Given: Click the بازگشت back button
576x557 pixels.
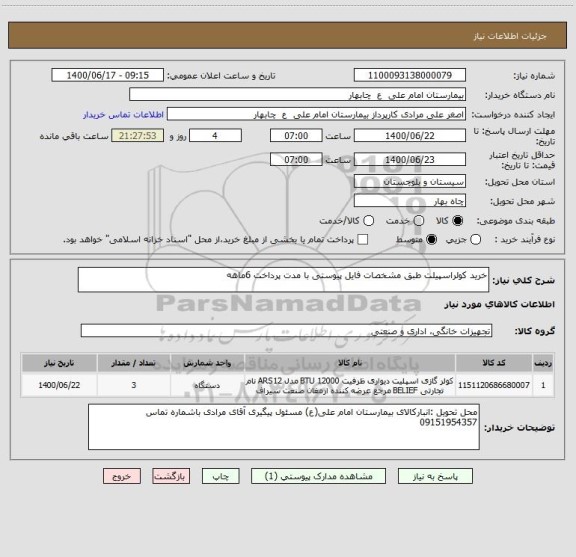Looking at the screenshot, I should click(x=171, y=476).
